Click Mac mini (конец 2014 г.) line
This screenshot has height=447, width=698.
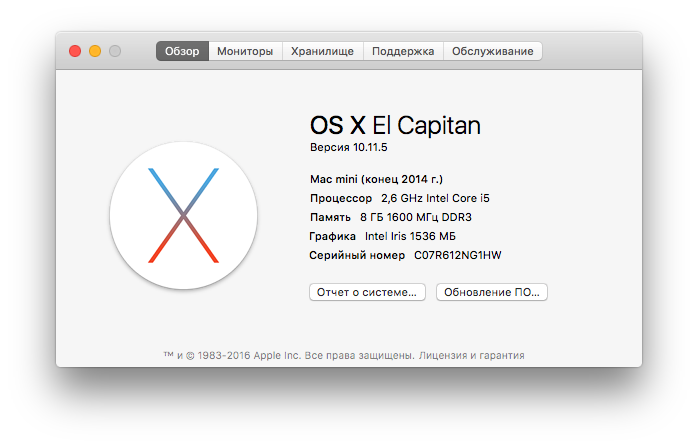pyautogui.click(x=376, y=179)
